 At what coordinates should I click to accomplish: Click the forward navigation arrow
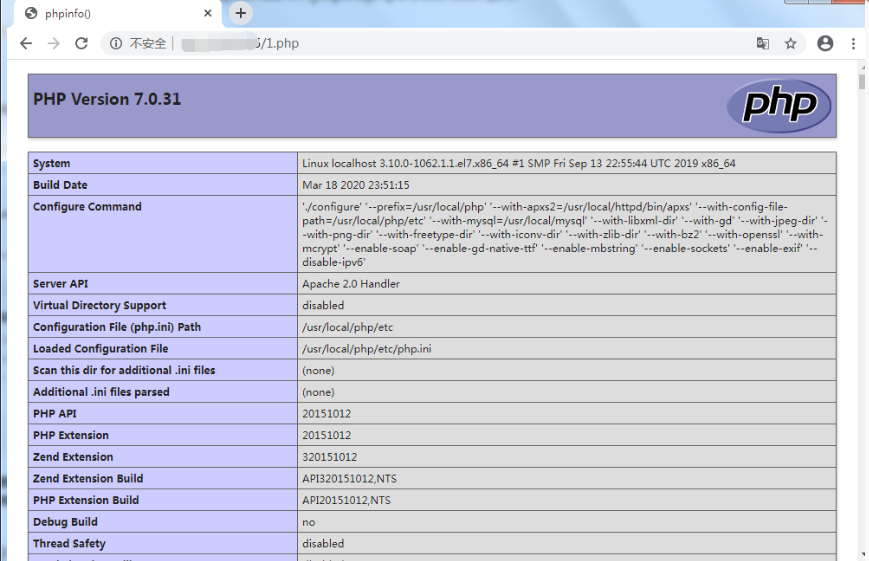point(54,43)
